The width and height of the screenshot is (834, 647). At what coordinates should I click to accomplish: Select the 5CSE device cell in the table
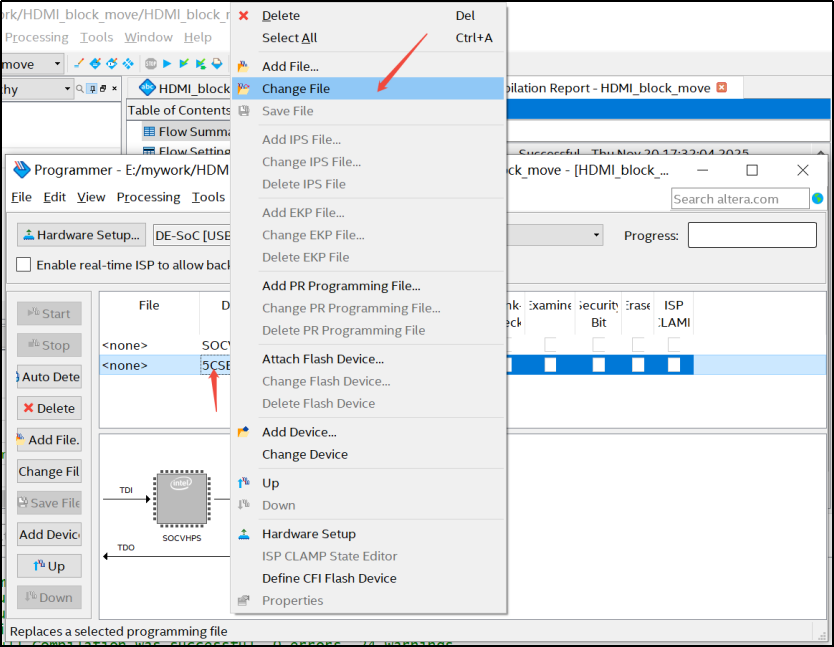[x=215, y=366]
